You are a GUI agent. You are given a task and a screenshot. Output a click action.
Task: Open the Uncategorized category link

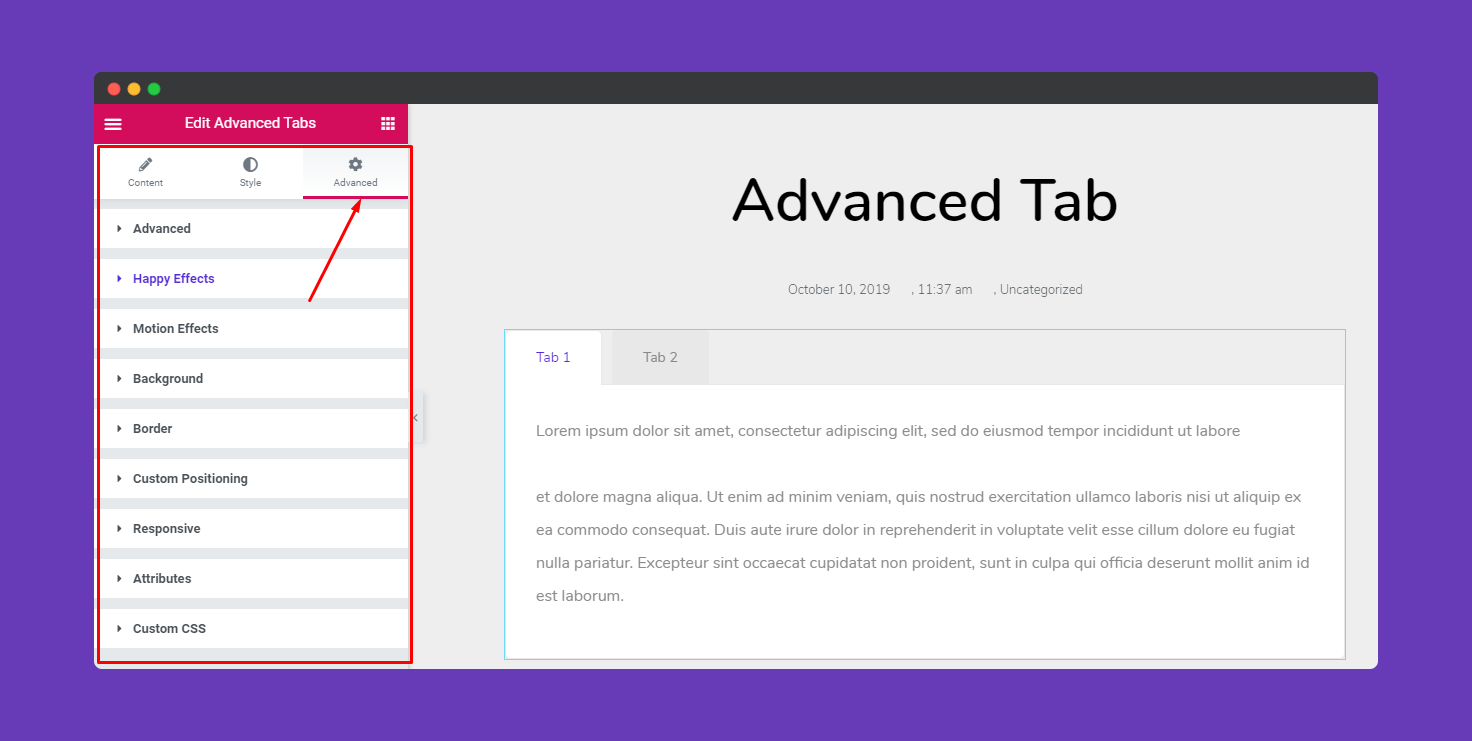[1041, 290]
